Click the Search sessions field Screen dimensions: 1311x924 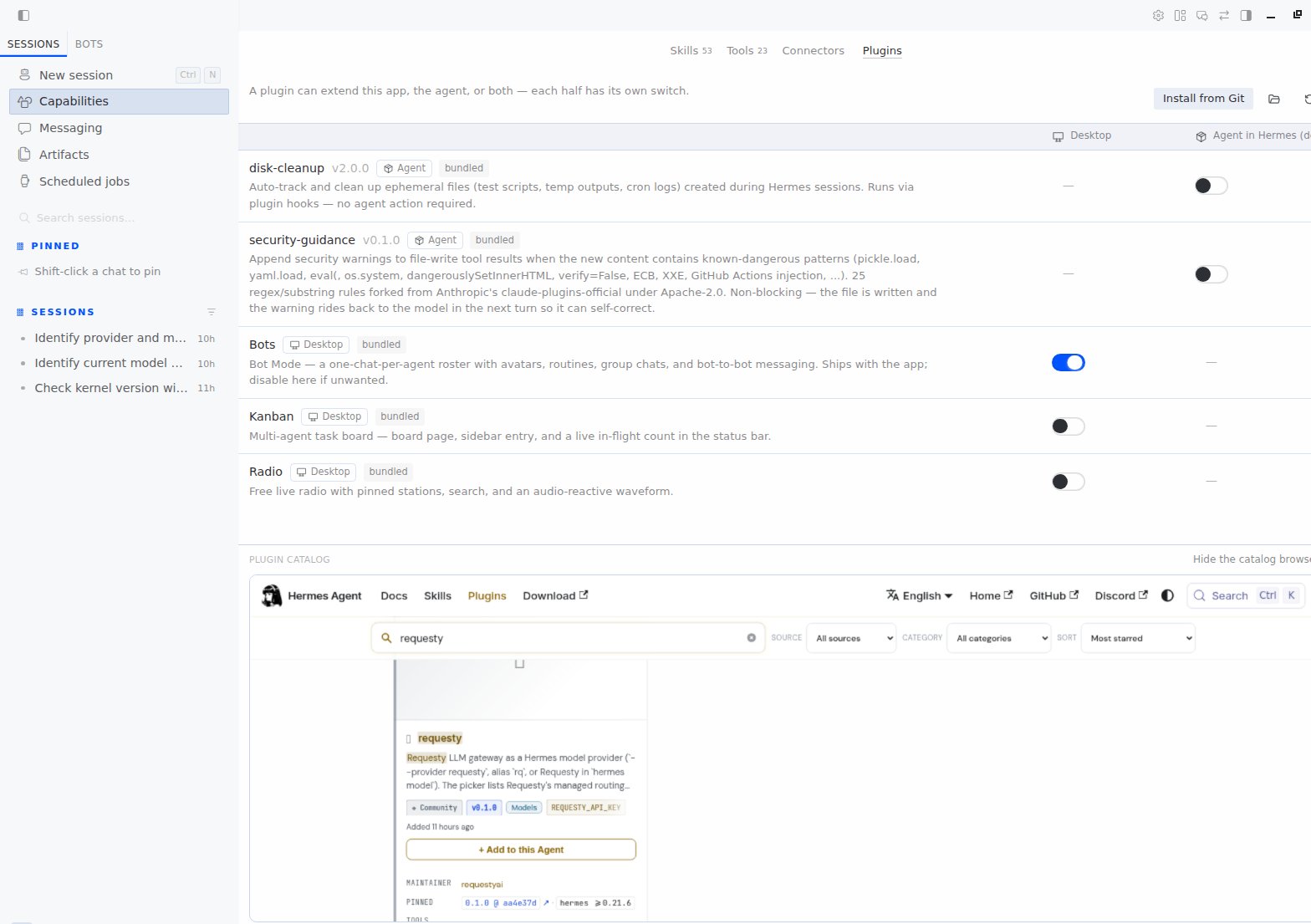[119, 218]
